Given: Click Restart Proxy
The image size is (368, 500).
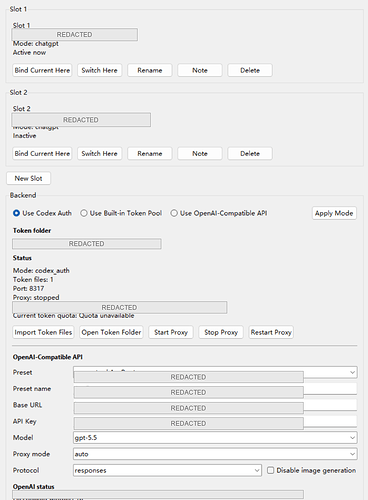Looking at the screenshot, I should click(271, 332).
